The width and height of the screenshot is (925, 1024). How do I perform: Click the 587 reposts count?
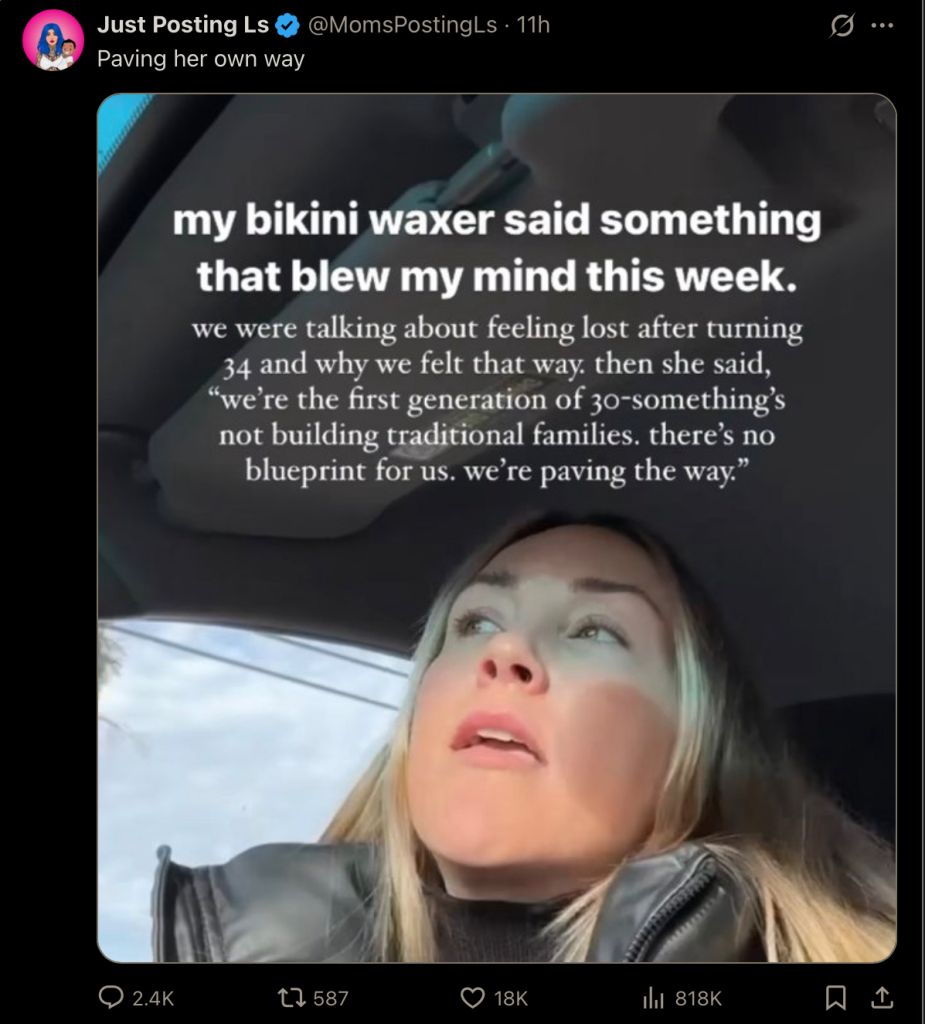click(331, 998)
